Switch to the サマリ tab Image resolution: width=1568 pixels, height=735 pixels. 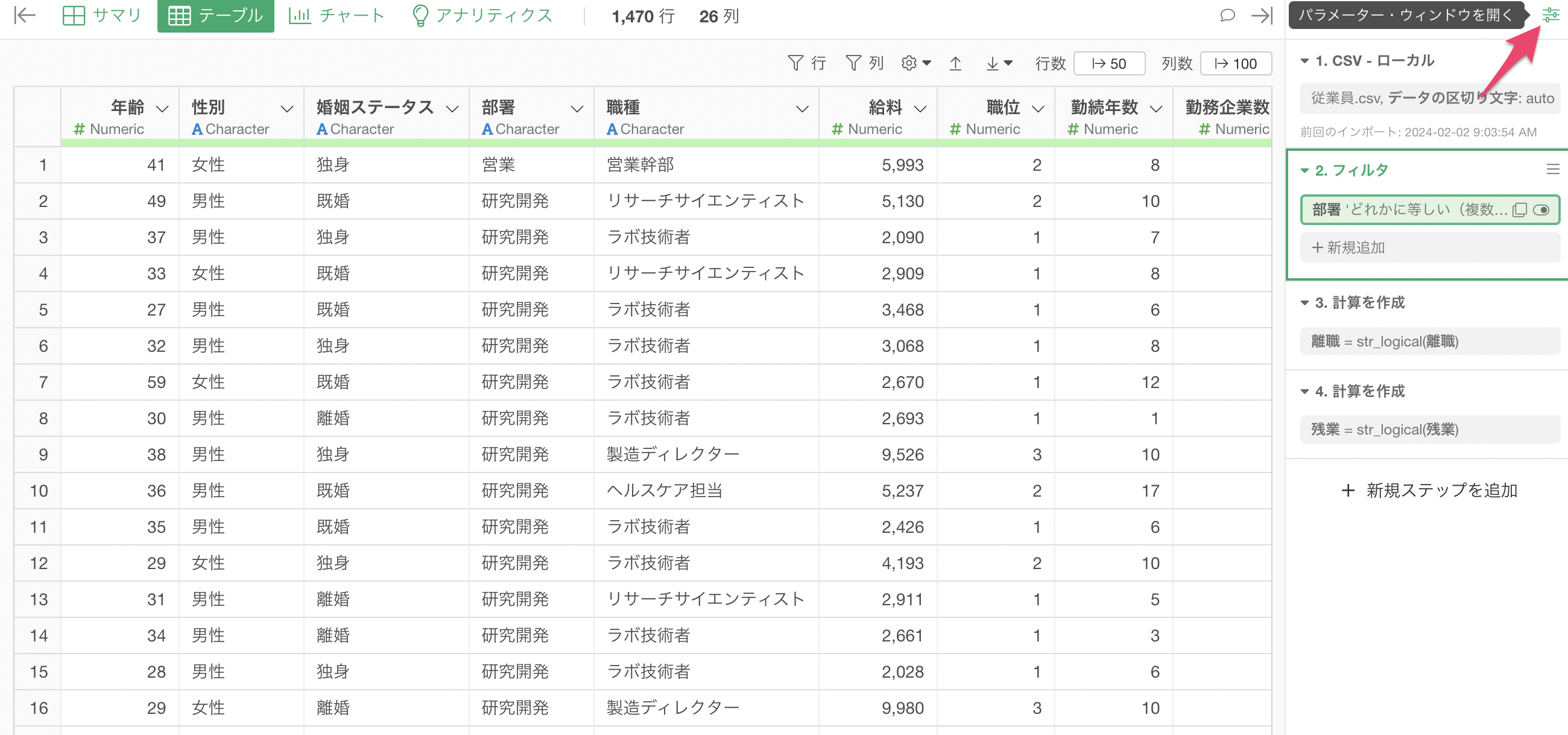[x=102, y=15]
